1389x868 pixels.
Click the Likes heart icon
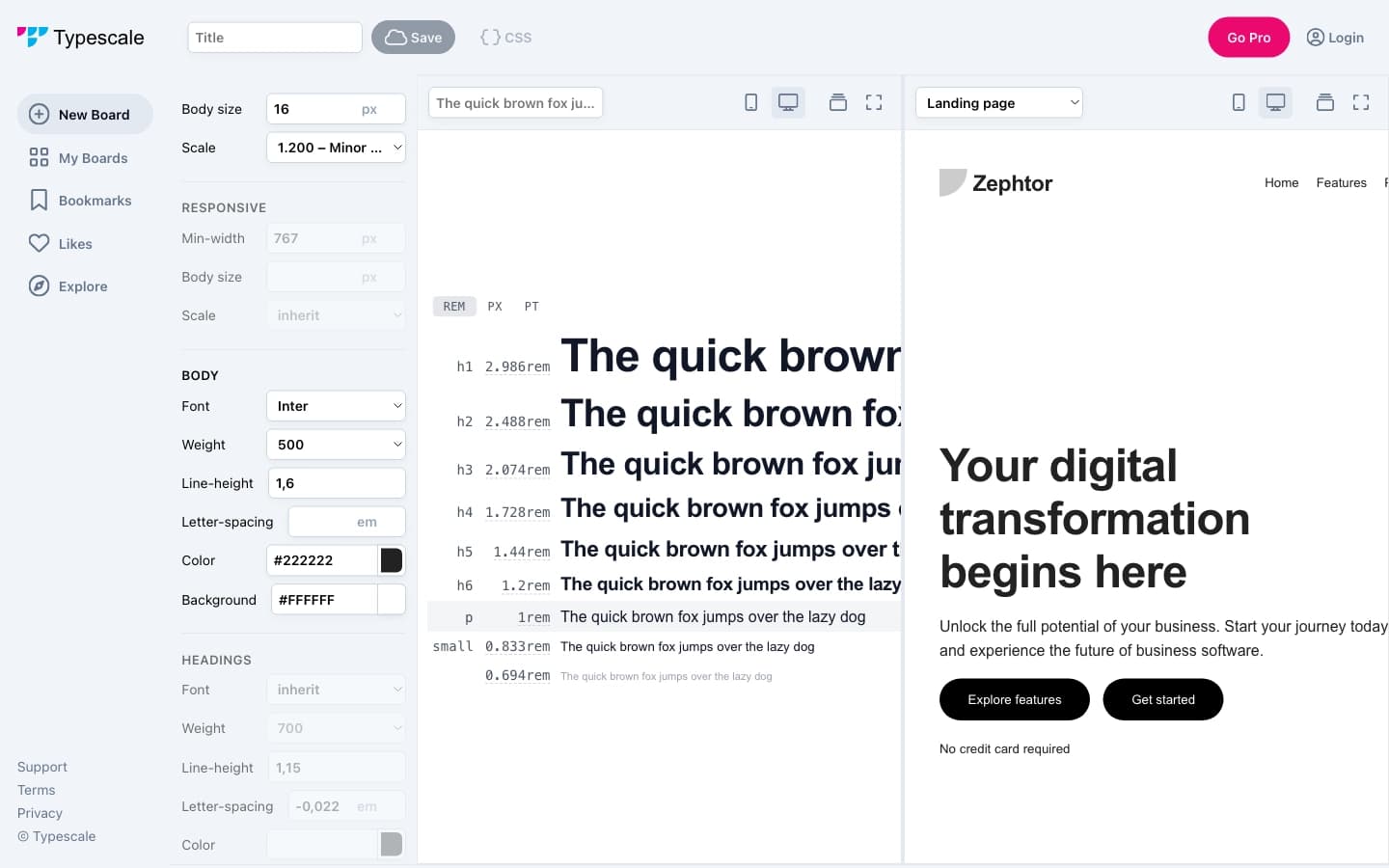(39, 243)
